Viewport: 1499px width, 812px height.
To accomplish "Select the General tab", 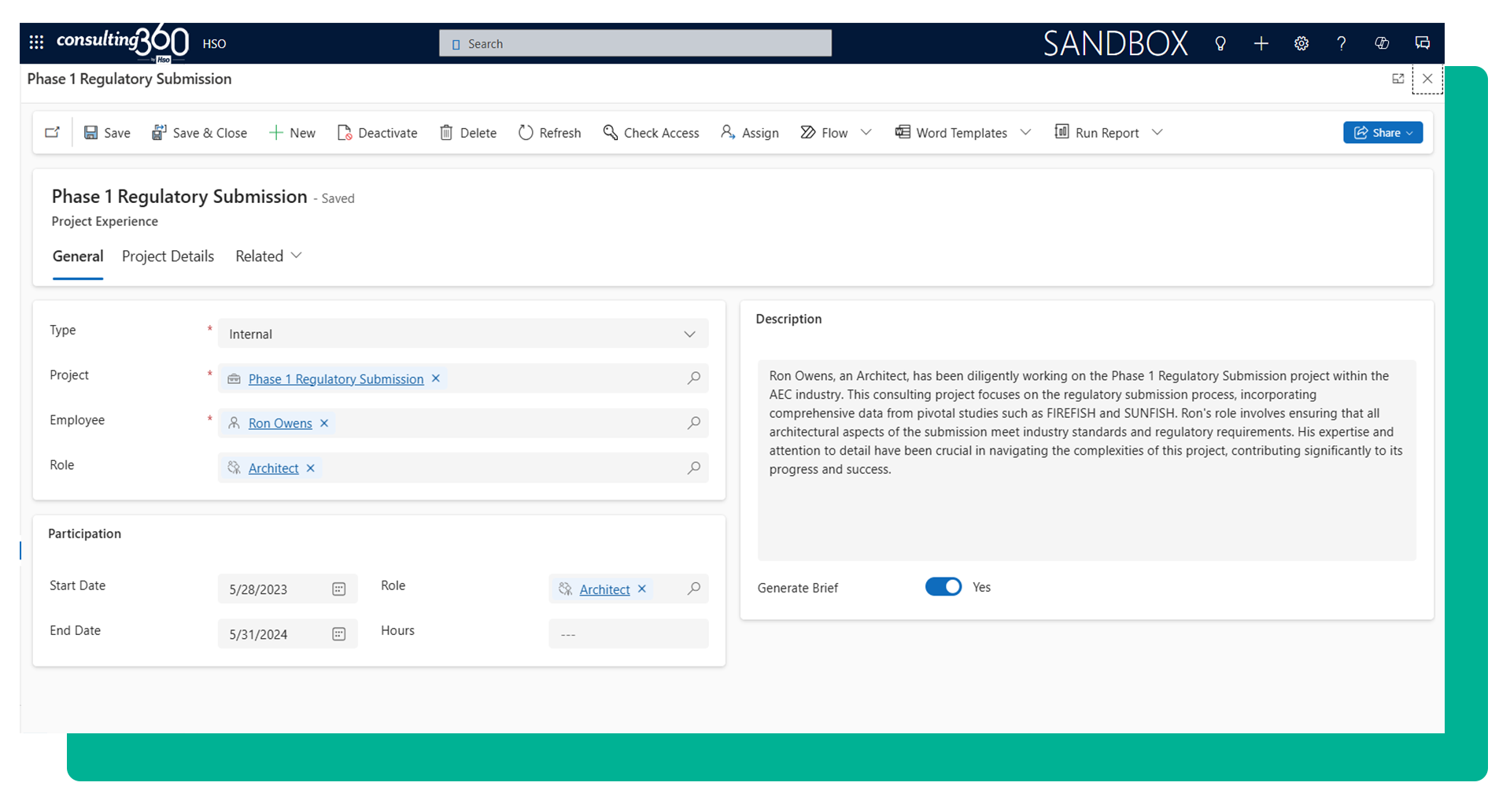I will [78, 257].
